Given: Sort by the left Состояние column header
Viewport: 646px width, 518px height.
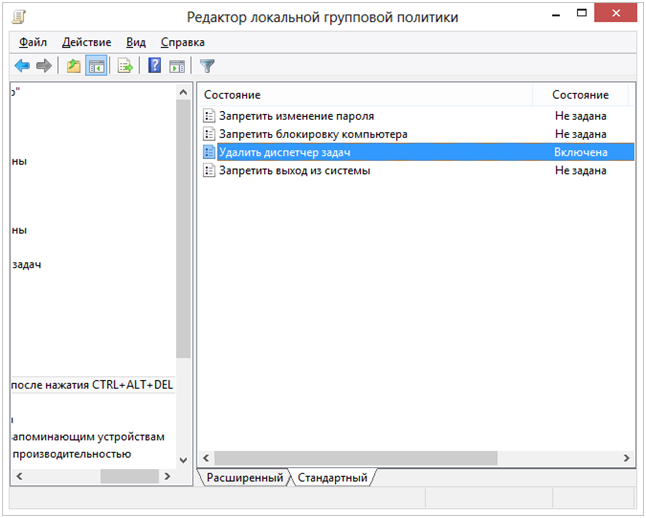Looking at the screenshot, I should (370, 95).
